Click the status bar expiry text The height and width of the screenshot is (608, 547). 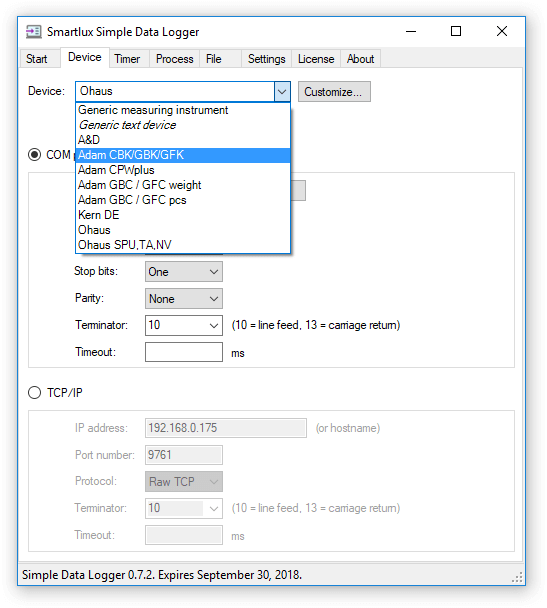point(162,575)
